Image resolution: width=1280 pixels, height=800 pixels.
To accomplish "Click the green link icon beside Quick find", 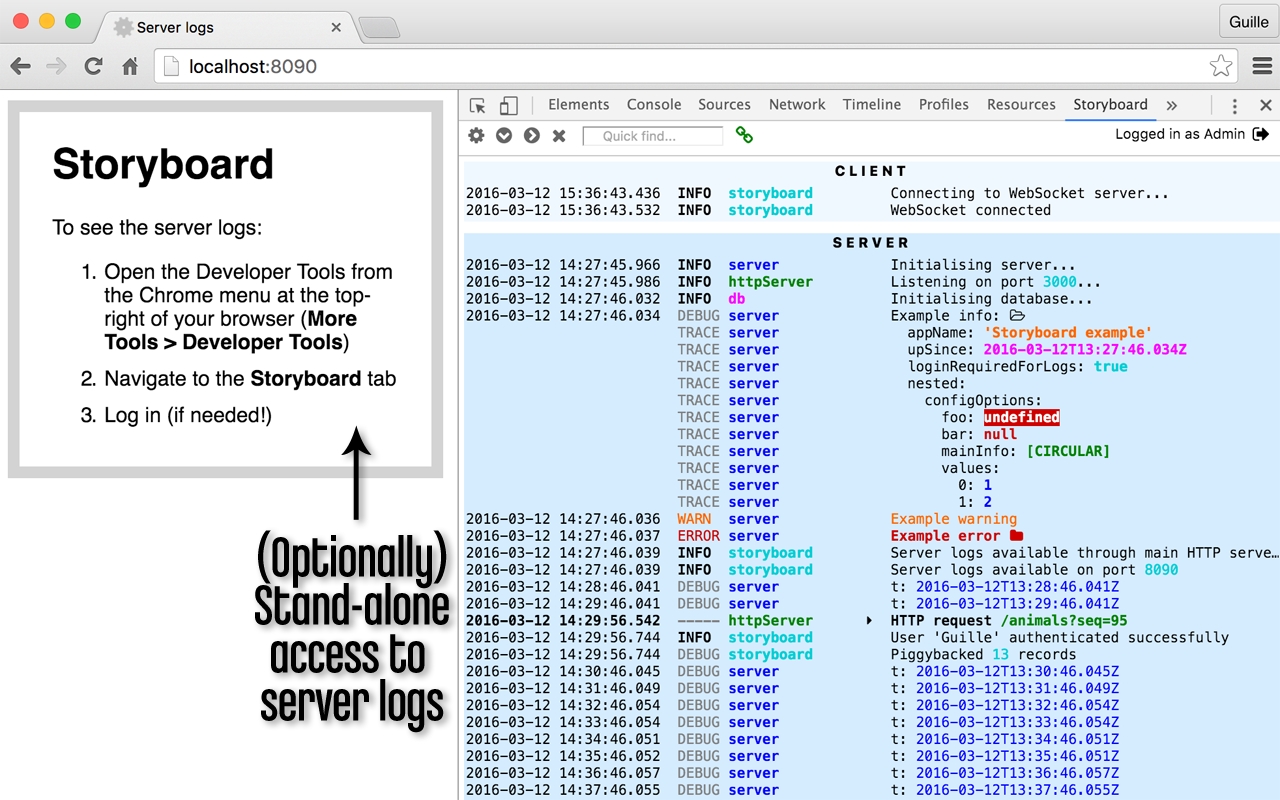I will click(x=743, y=135).
